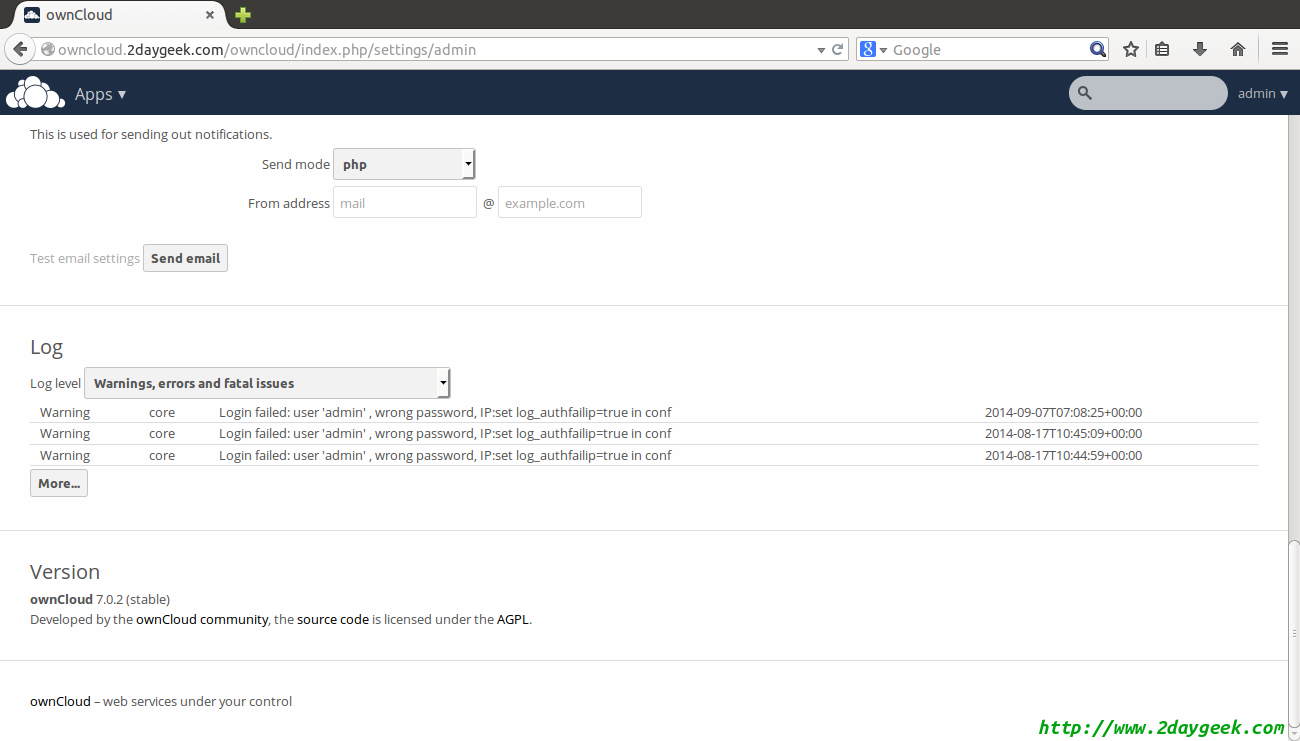Reload page with the refresh icon
The image size is (1300, 741).
837,49
